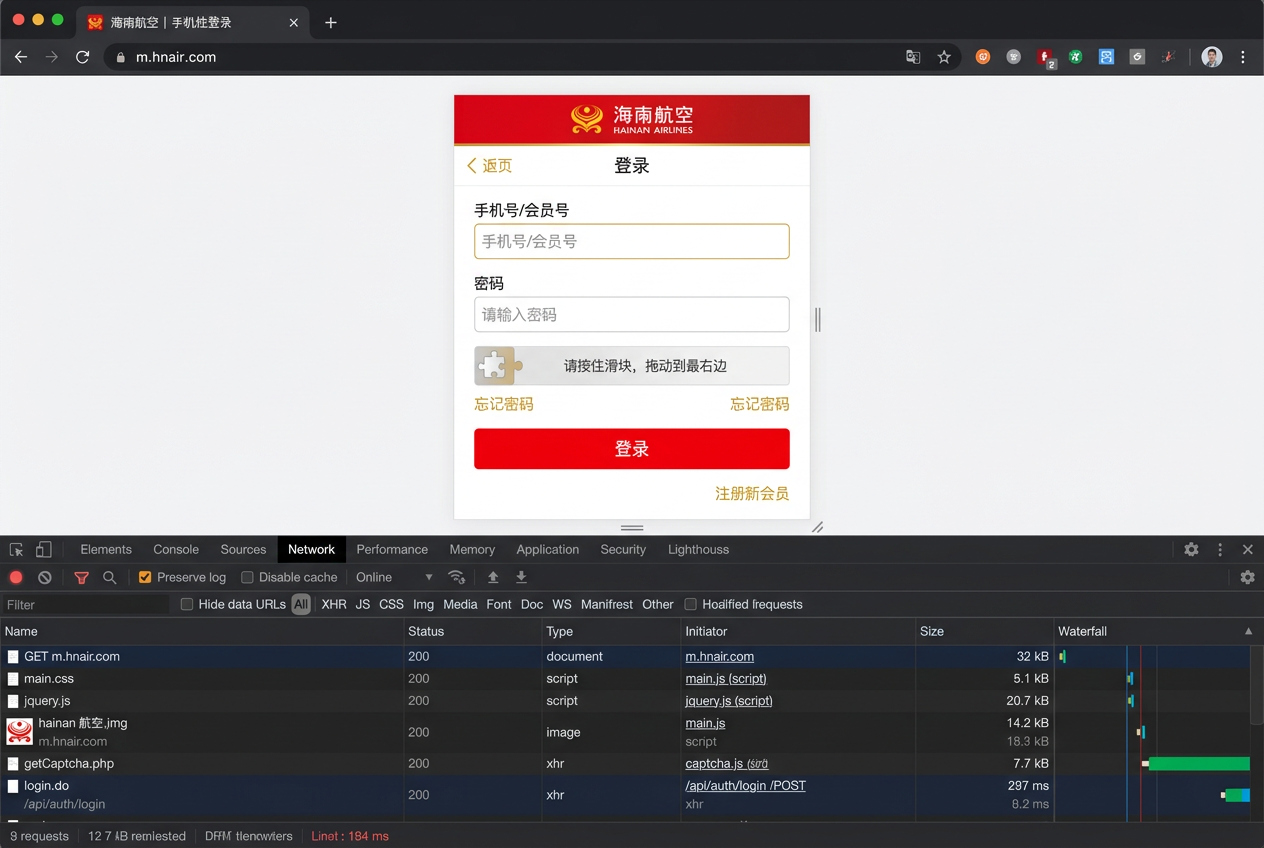Open the network search magnifier
This screenshot has height=848, width=1264.
tap(110, 577)
